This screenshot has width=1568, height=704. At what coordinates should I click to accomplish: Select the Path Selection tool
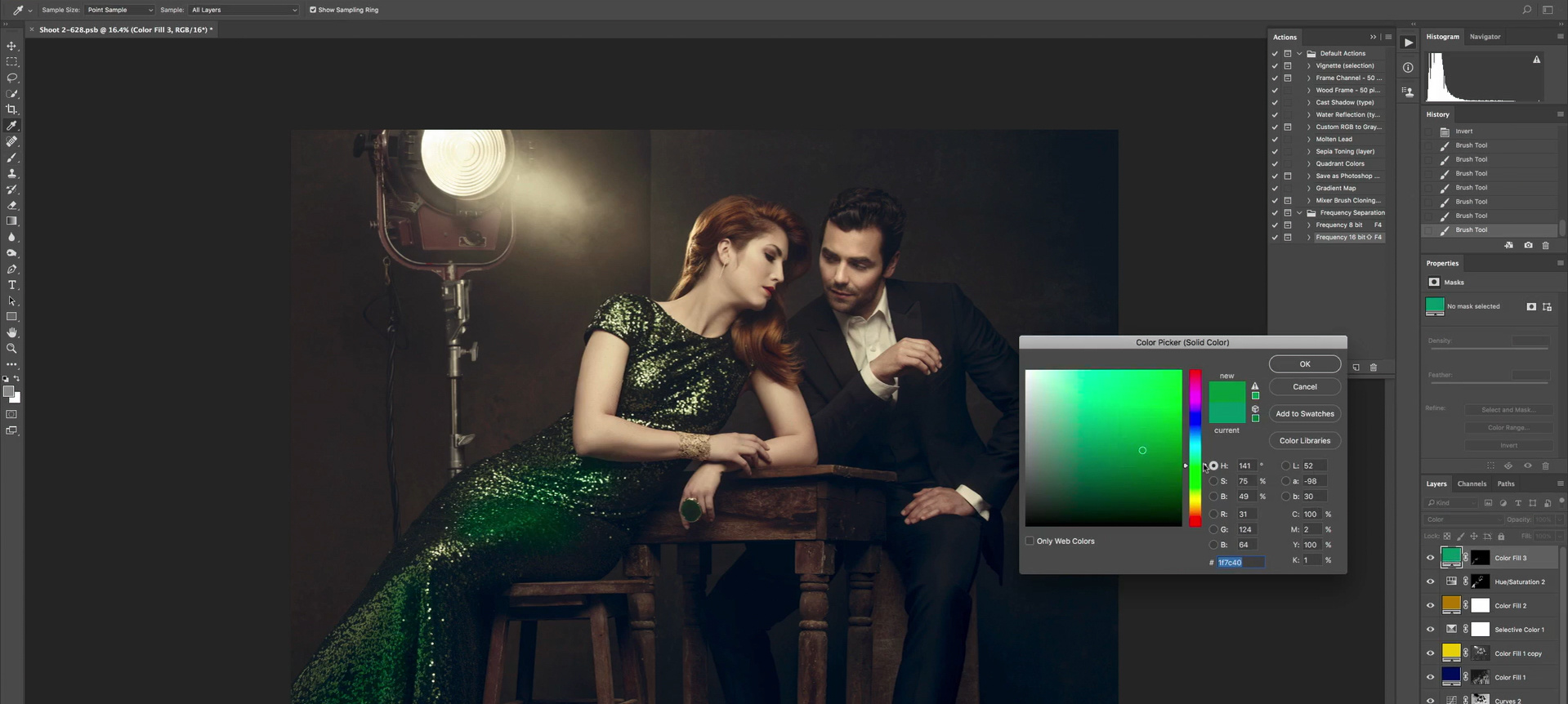pos(11,301)
